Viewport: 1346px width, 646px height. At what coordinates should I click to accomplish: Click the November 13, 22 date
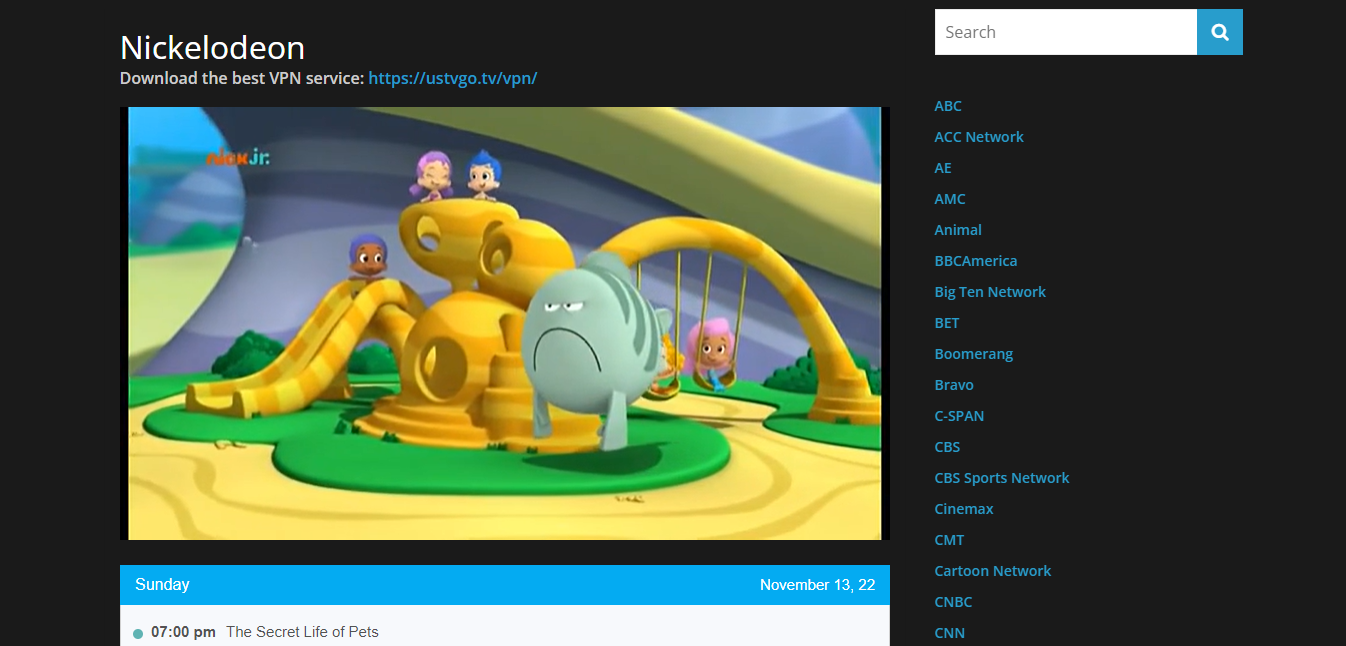tap(817, 585)
